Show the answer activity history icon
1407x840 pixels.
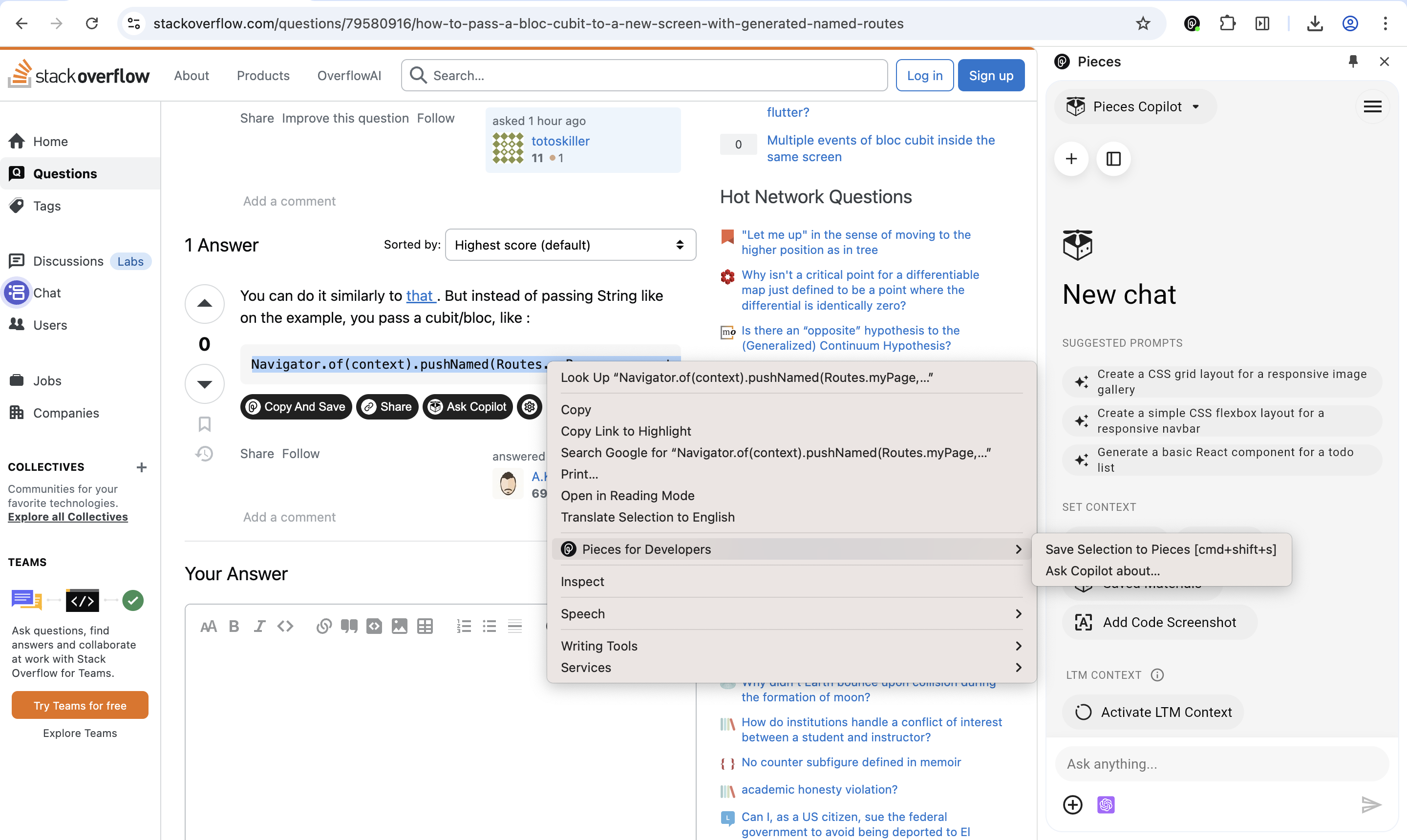pyautogui.click(x=204, y=453)
